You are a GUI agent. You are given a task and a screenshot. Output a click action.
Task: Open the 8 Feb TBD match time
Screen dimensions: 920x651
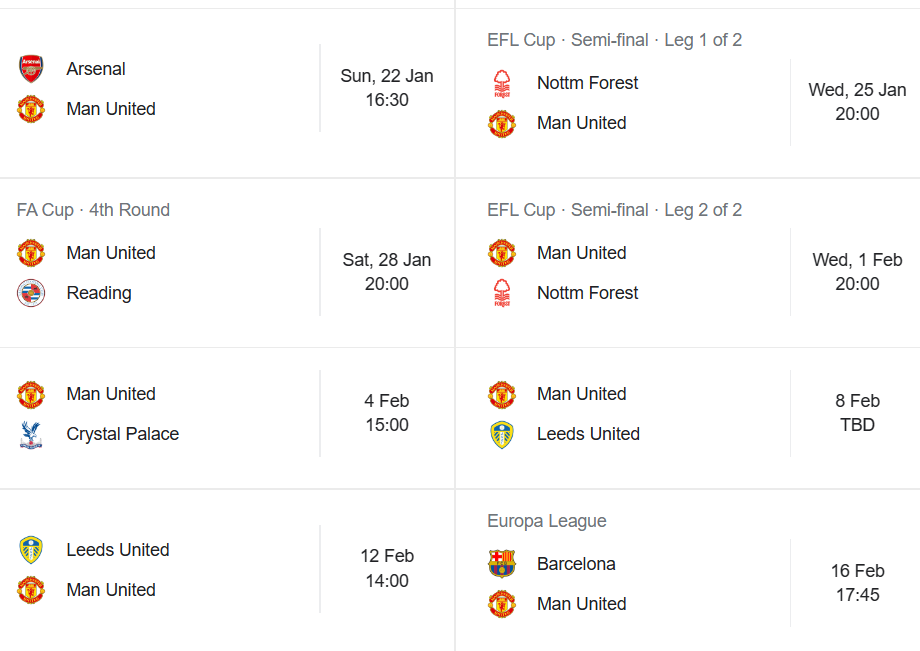coord(857,413)
